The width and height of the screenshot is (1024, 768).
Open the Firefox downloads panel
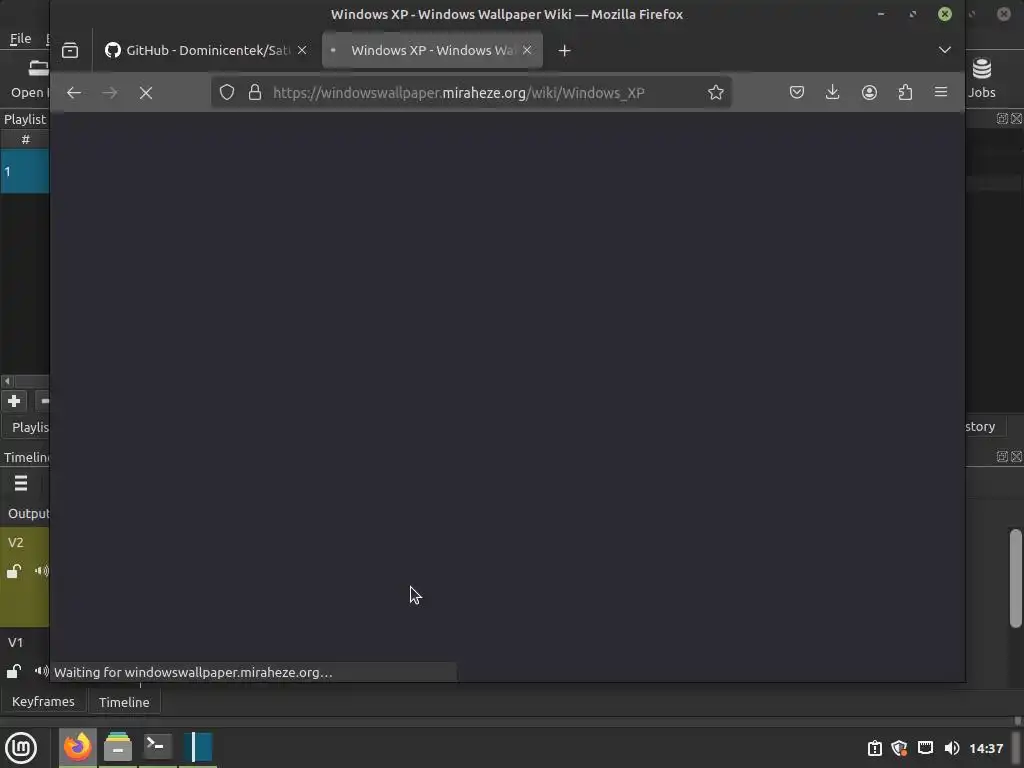(833, 93)
